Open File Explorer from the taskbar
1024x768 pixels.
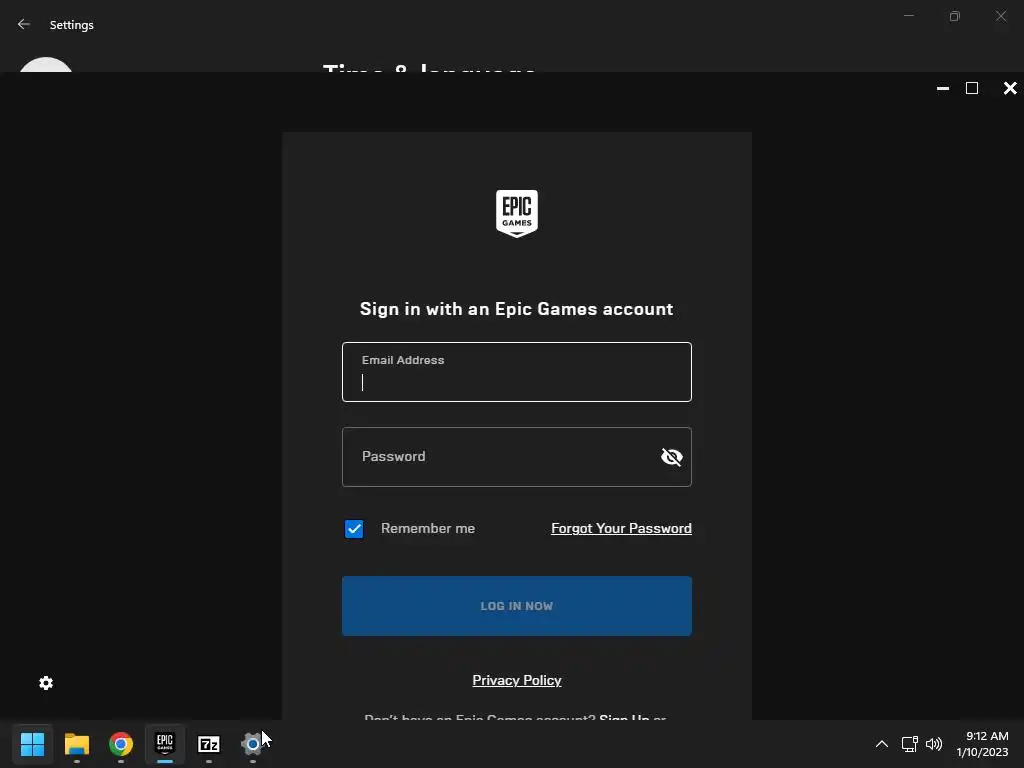click(76, 744)
